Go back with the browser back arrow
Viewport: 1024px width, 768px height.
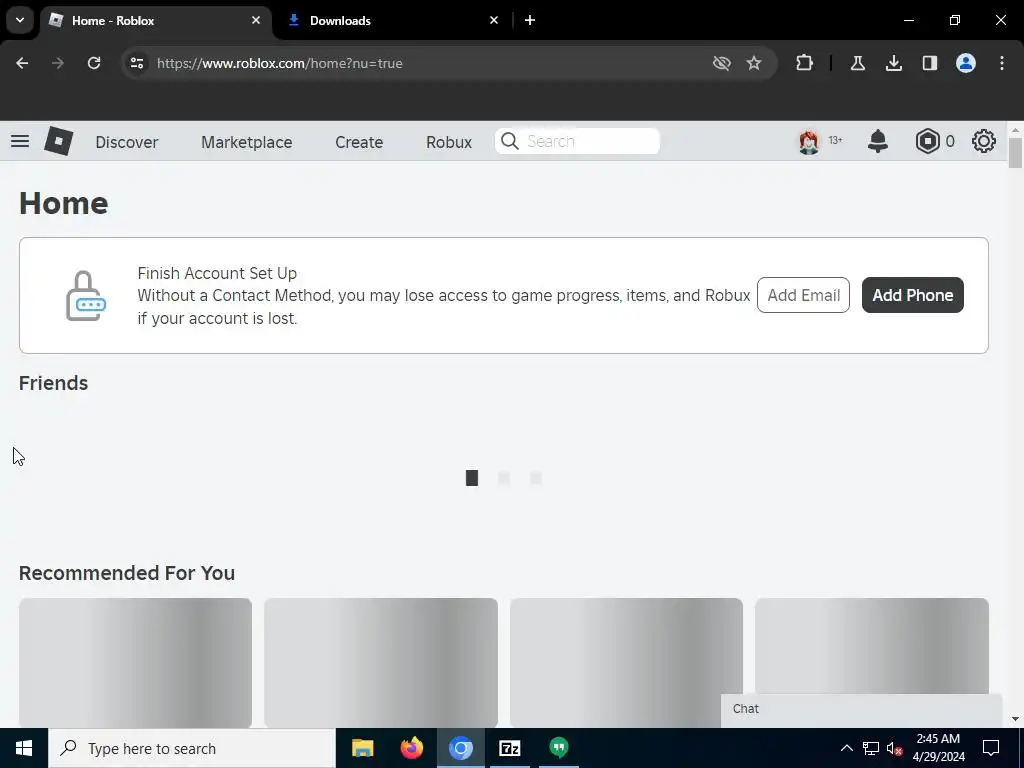tap(22, 63)
